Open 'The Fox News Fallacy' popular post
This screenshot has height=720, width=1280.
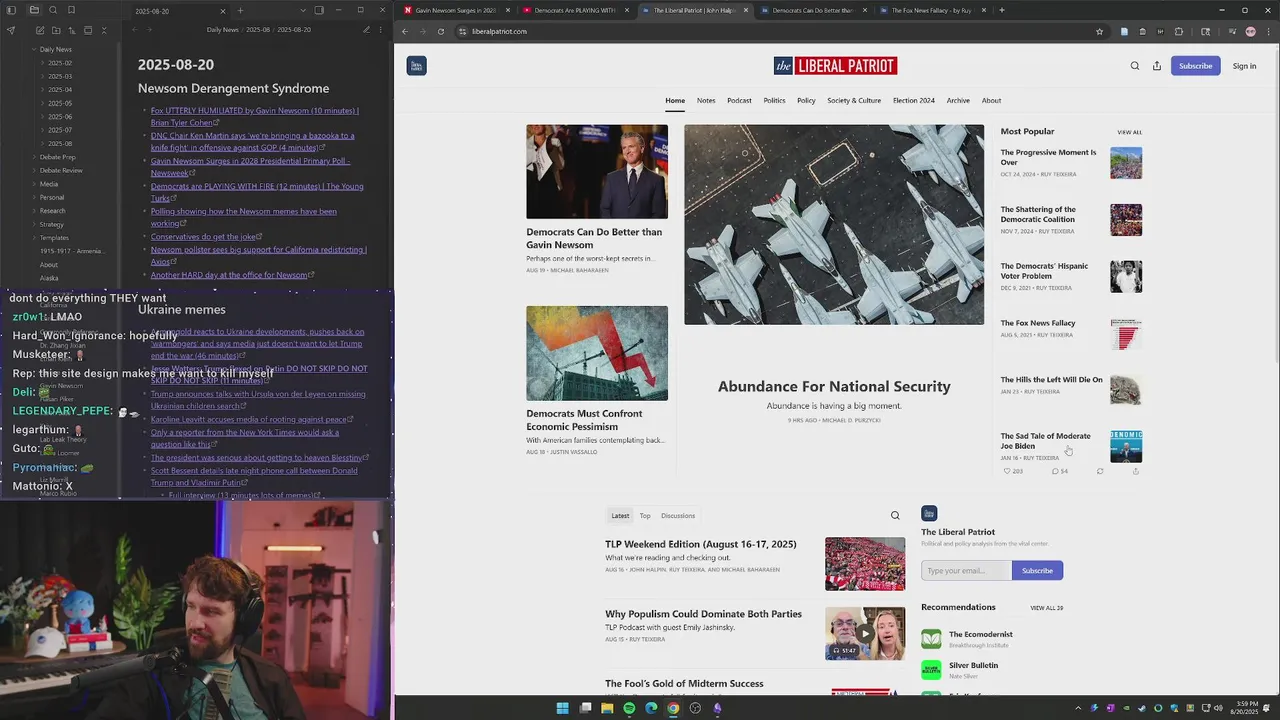click(1038, 323)
